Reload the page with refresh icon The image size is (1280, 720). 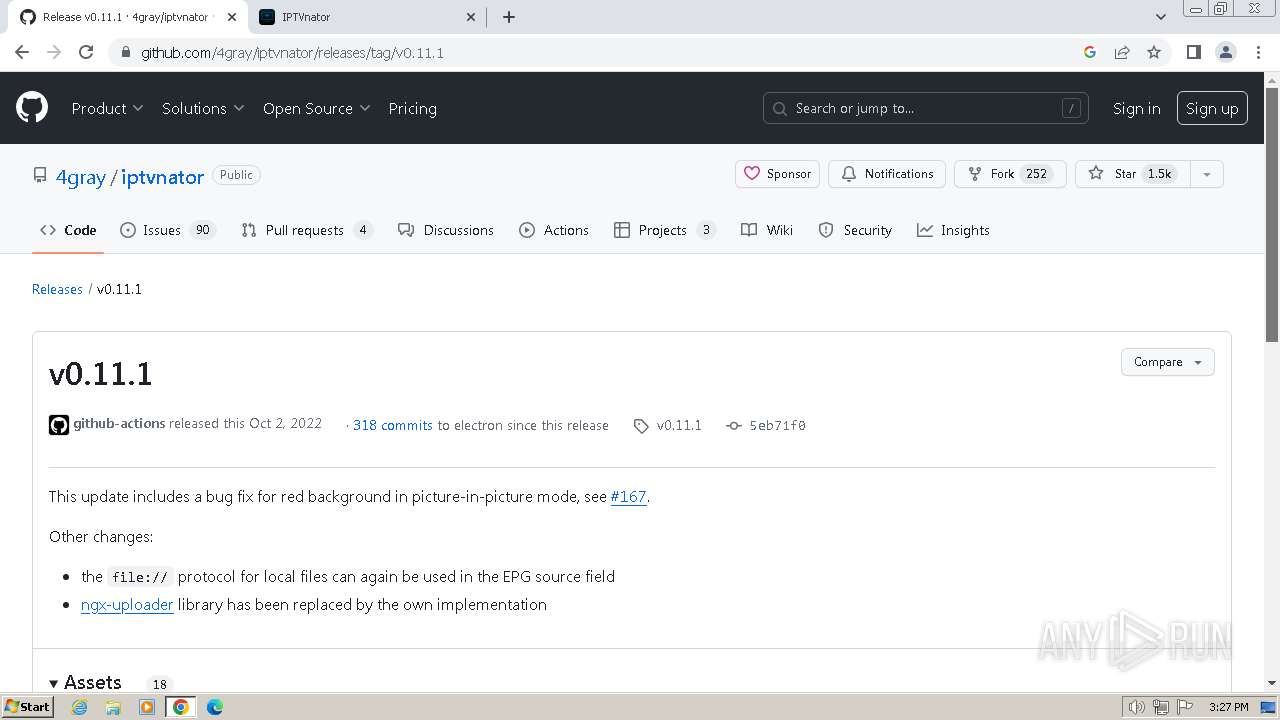[86, 52]
